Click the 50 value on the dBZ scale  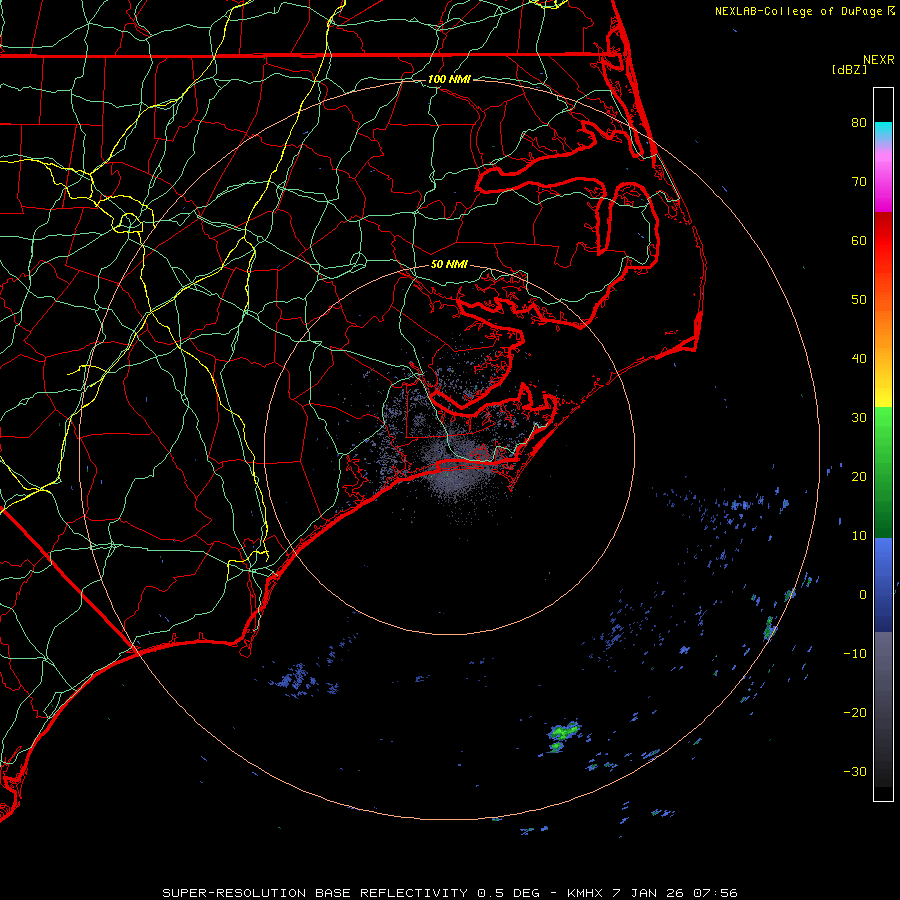(x=859, y=300)
